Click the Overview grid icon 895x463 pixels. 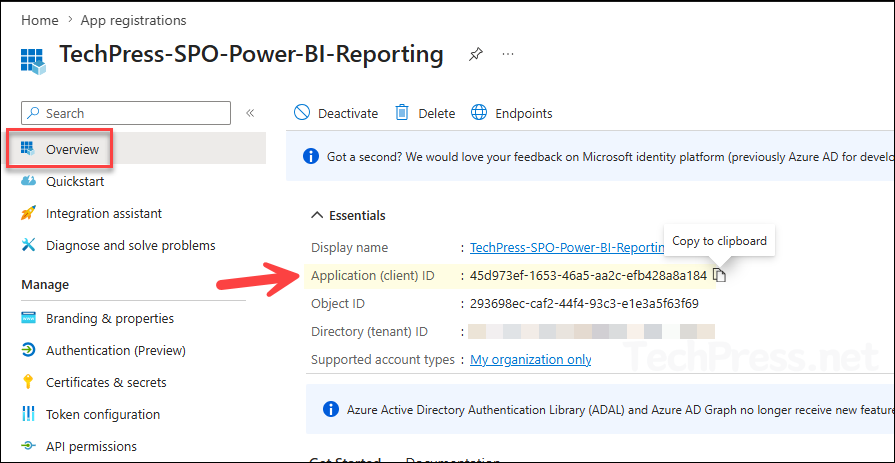click(x=28, y=149)
